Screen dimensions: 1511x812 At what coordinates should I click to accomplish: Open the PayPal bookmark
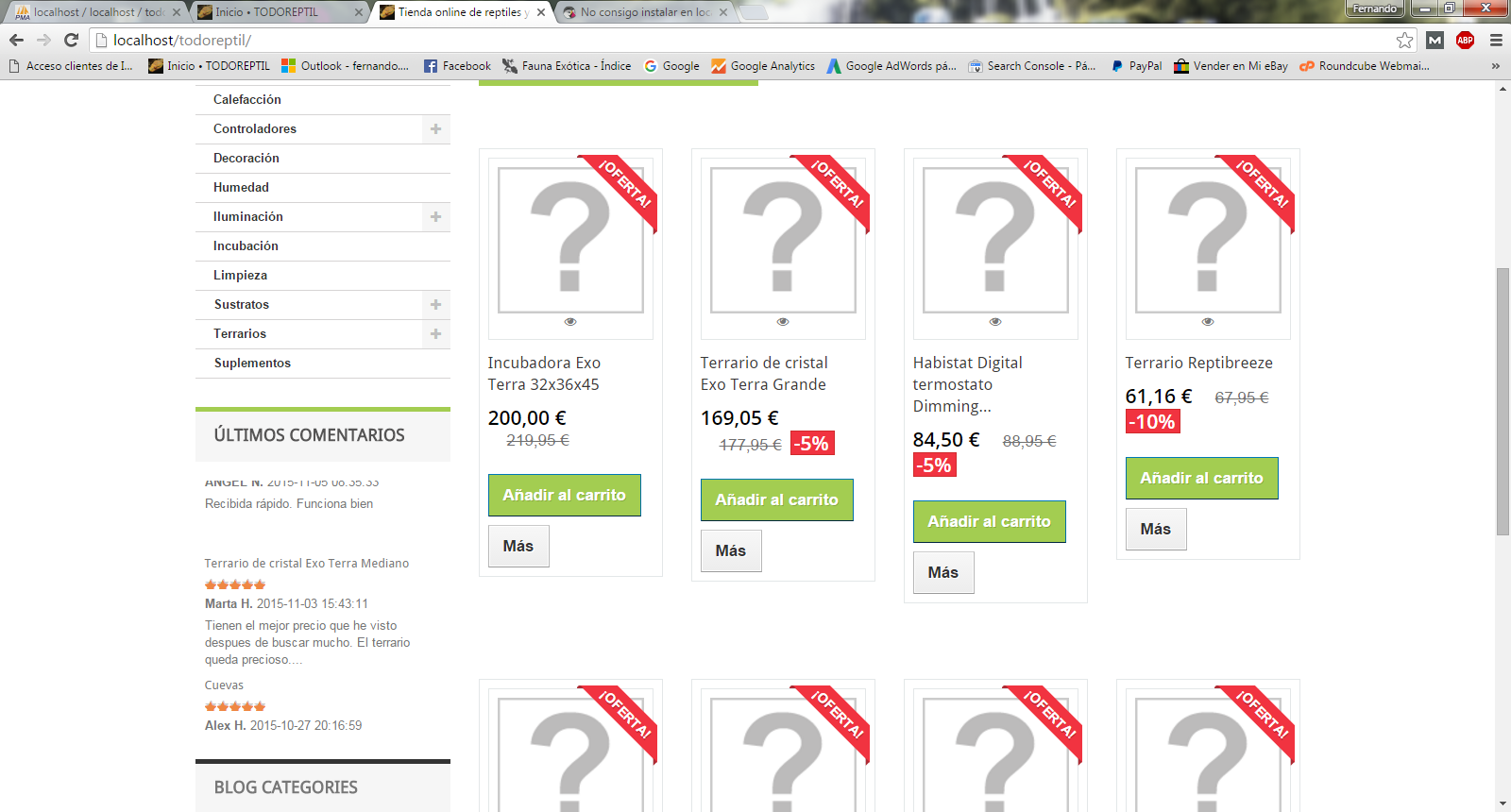pos(1136,66)
